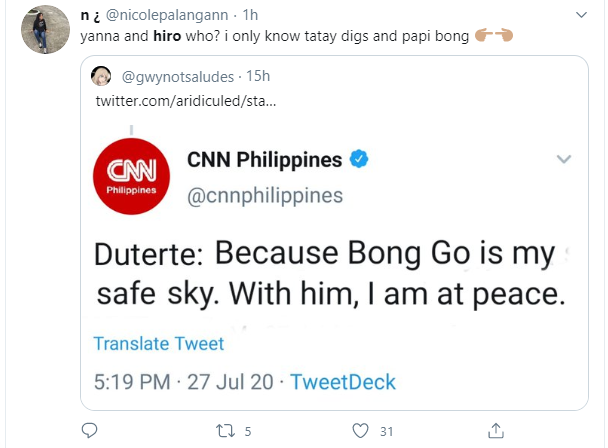Click the Translate Tweet link
Screen dimensions: 608x448
pyautogui.click(x=158, y=343)
